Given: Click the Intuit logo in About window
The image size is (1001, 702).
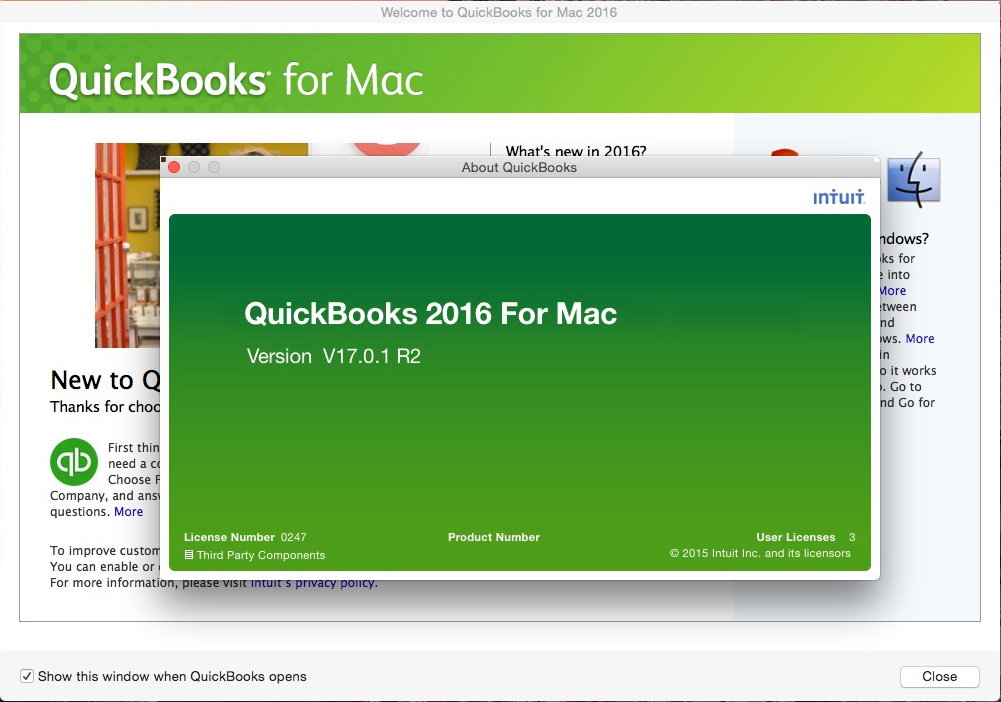Looking at the screenshot, I should [x=839, y=197].
